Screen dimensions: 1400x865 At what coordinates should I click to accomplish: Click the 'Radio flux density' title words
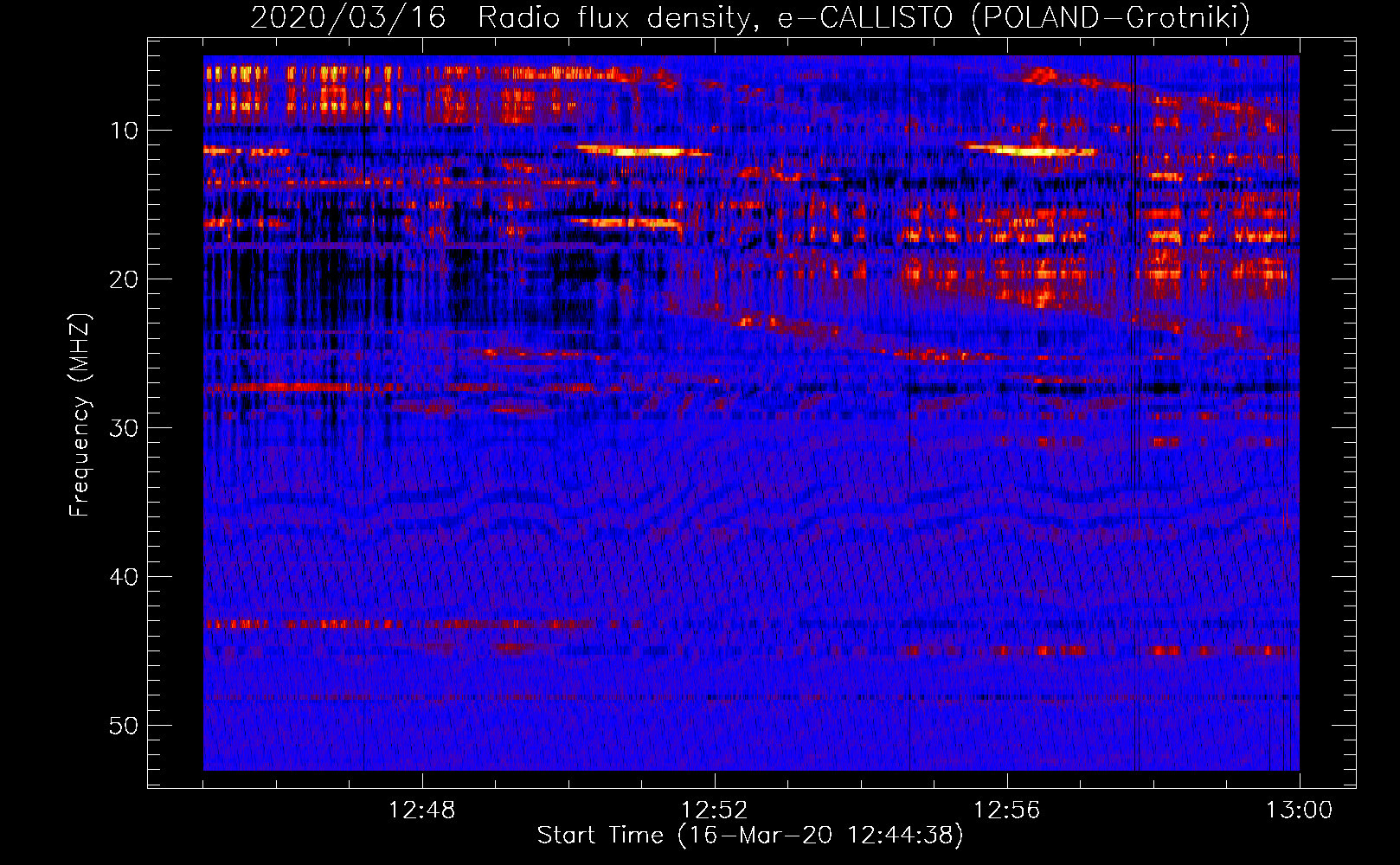coord(620,17)
